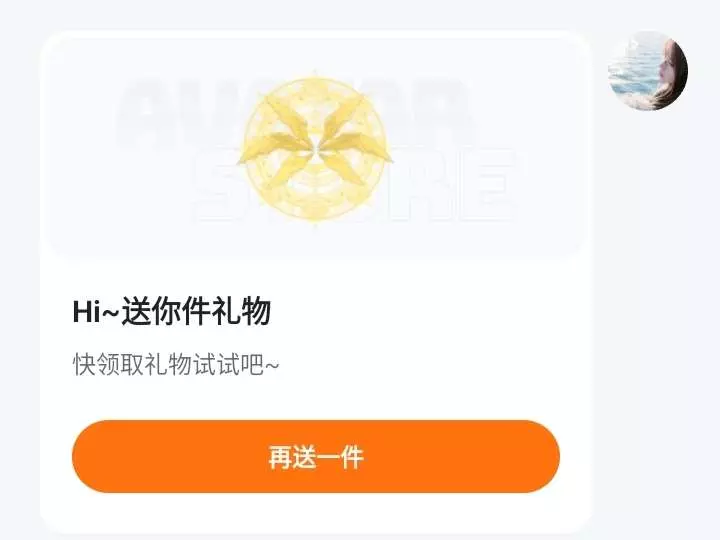
Task: Tap the orange 再送一件 button
Action: (316, 456)
